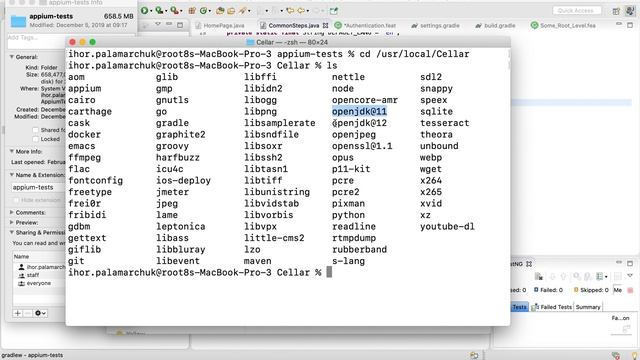Viewport: 640px width, 360px height.
Task: Click the highlighted openjdk@11 entry in Terminal
Action: [x=359, y=111]
